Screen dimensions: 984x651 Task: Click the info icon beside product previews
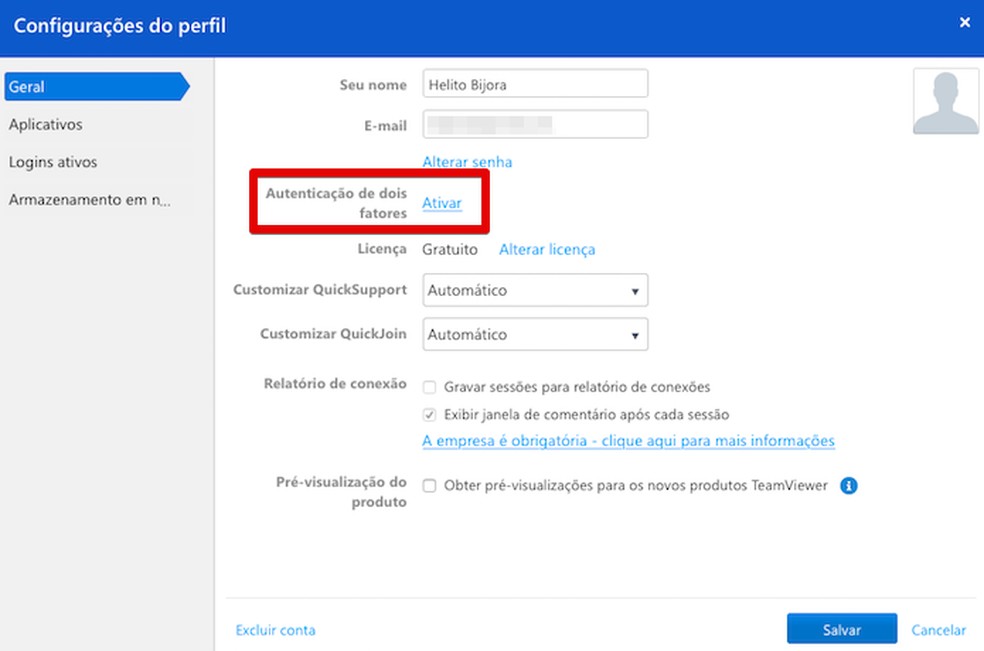click(849, 486)
